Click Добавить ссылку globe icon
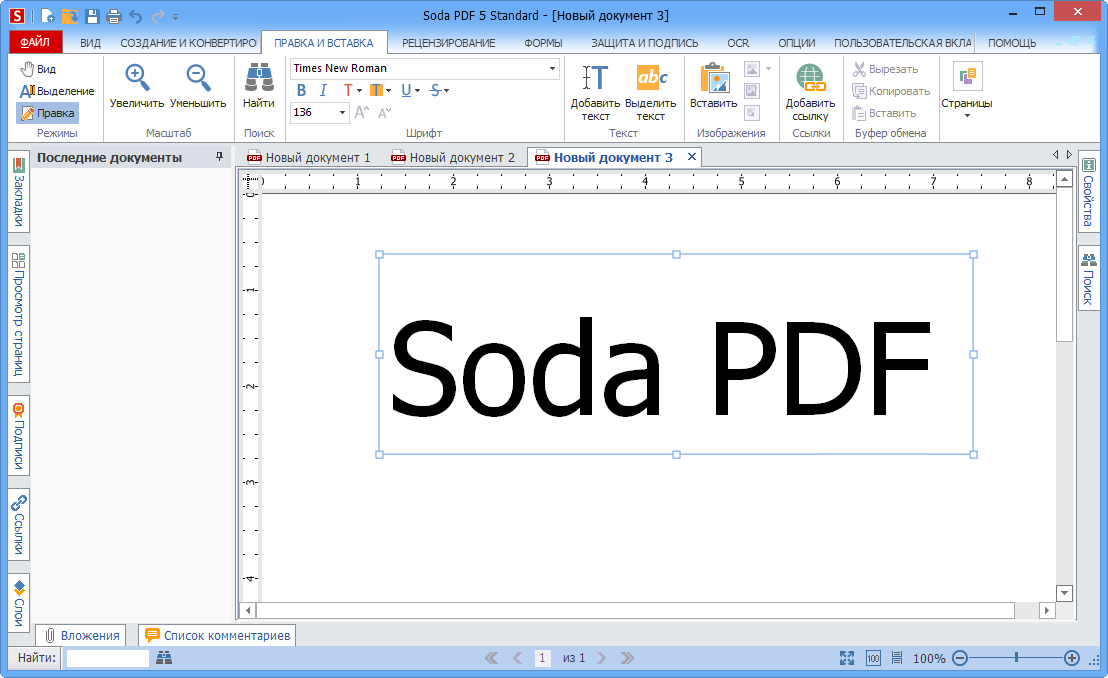1108x678 pixels. pyautogui.click(x=810, y=93)
